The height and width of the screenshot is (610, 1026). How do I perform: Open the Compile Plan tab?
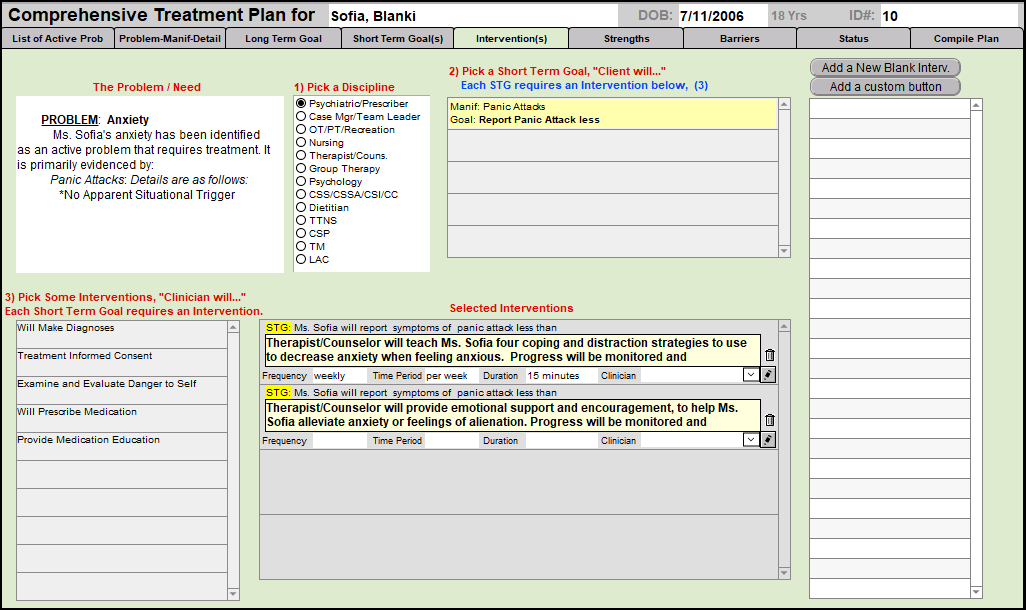pyautogui.click(x=966, y=39)
